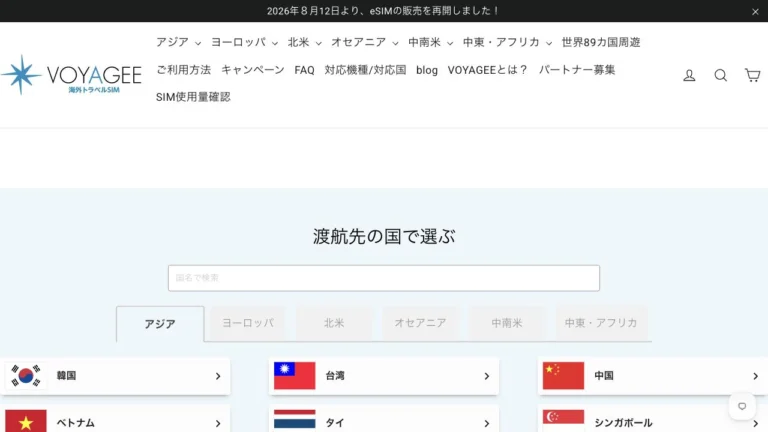Open the ベトナム country label

point(75,423)
